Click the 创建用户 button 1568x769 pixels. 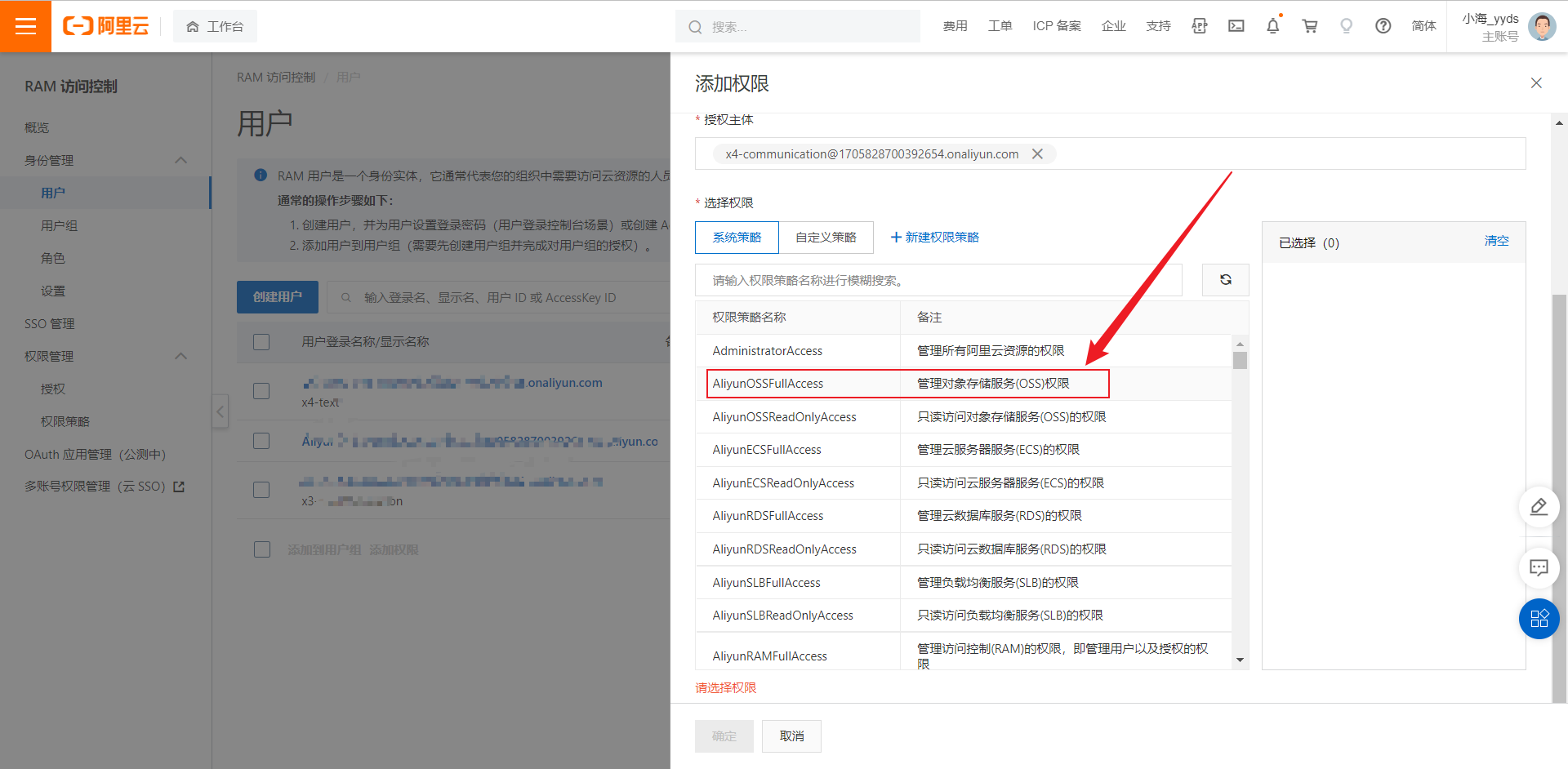(x=278, y=297)
